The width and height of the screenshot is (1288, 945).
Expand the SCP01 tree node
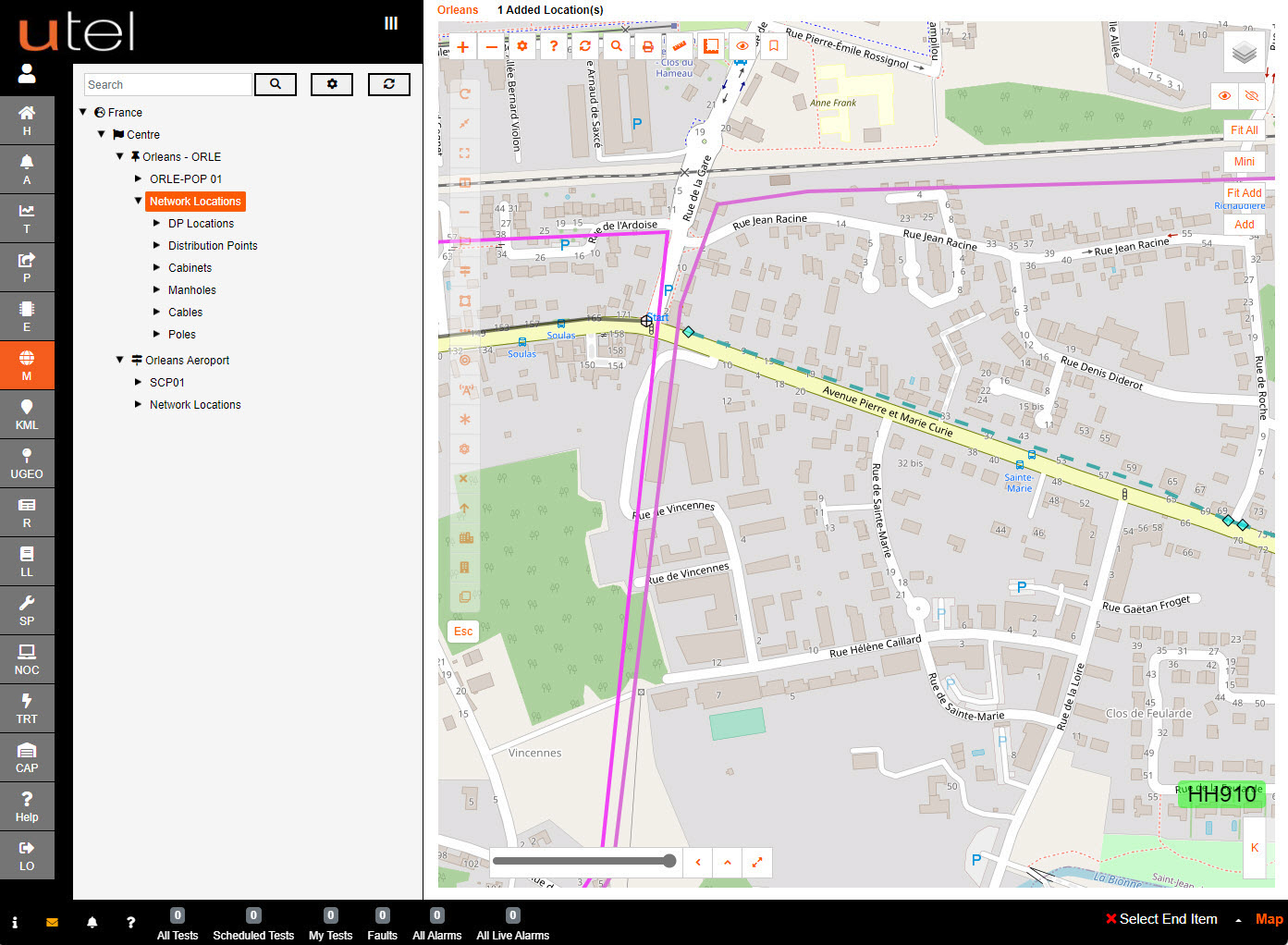139,382
